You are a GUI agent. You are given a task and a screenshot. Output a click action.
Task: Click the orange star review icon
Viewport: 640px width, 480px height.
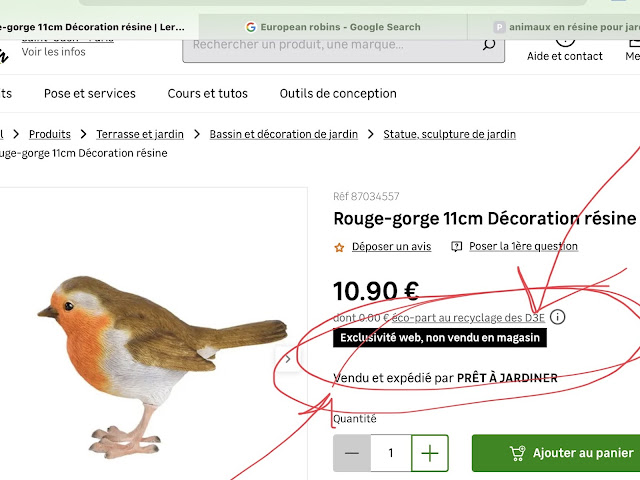[x=339, y=247]
